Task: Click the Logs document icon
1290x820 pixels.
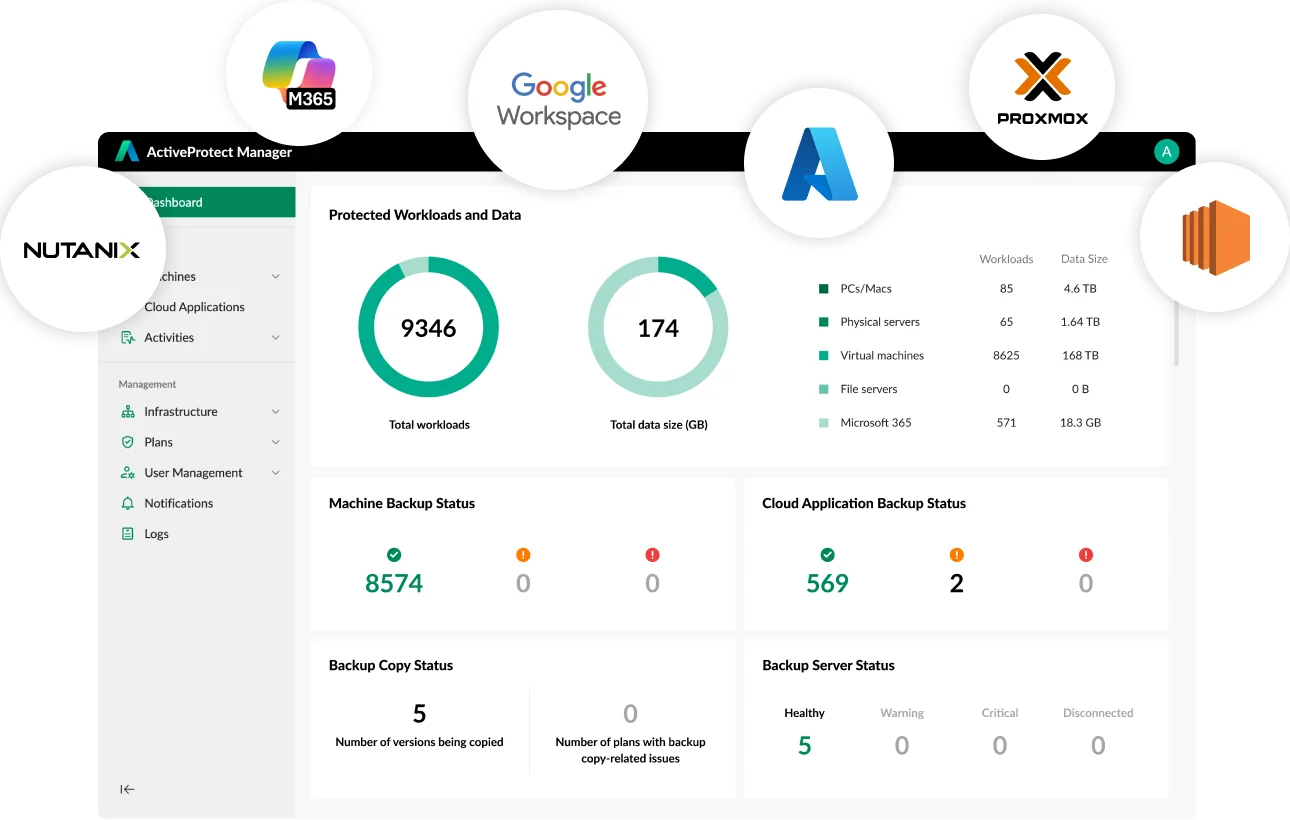Action: [127, 534]
